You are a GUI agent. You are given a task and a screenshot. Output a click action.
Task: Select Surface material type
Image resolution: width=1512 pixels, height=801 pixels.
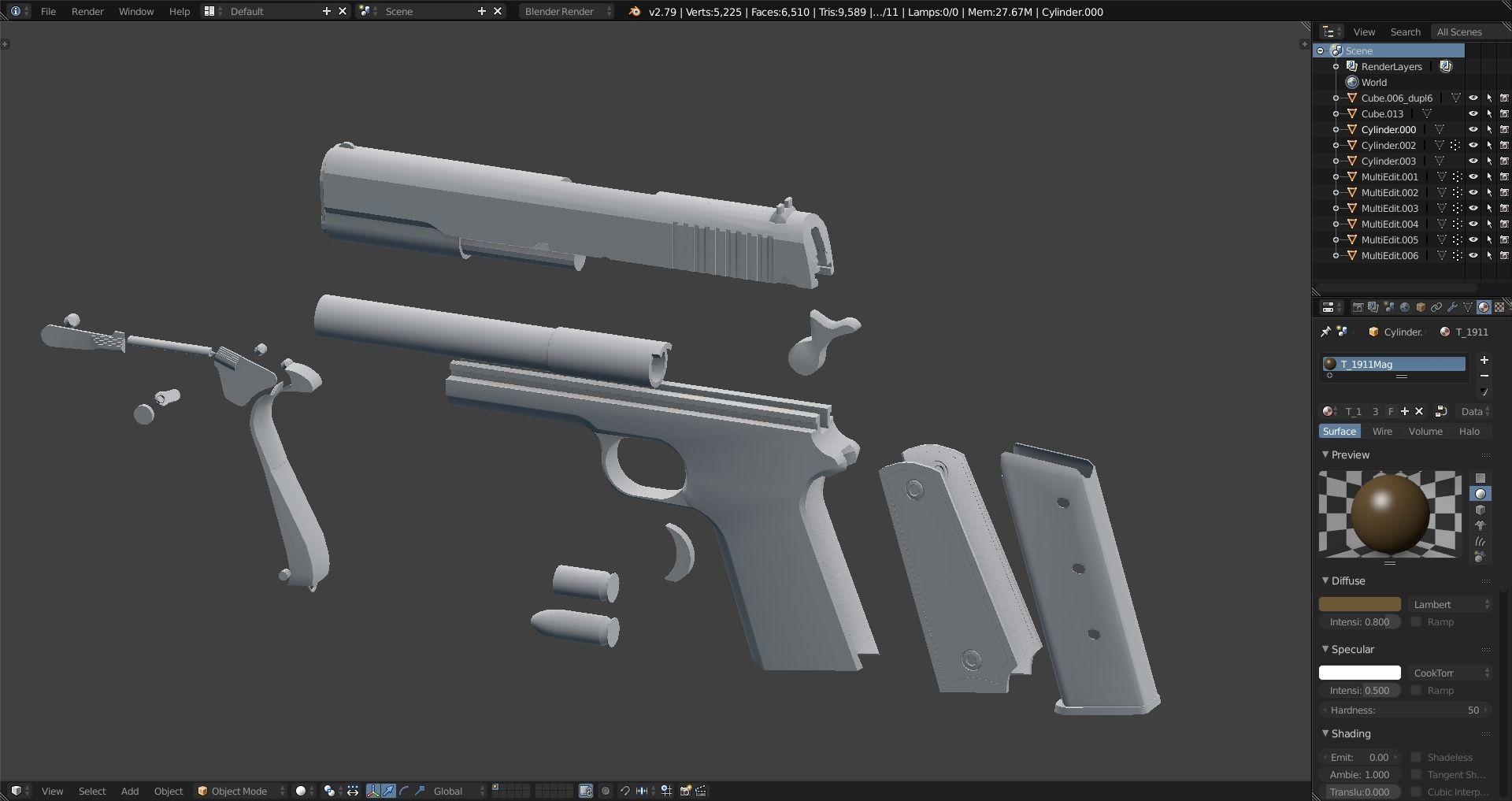[x=1340, y=431]
